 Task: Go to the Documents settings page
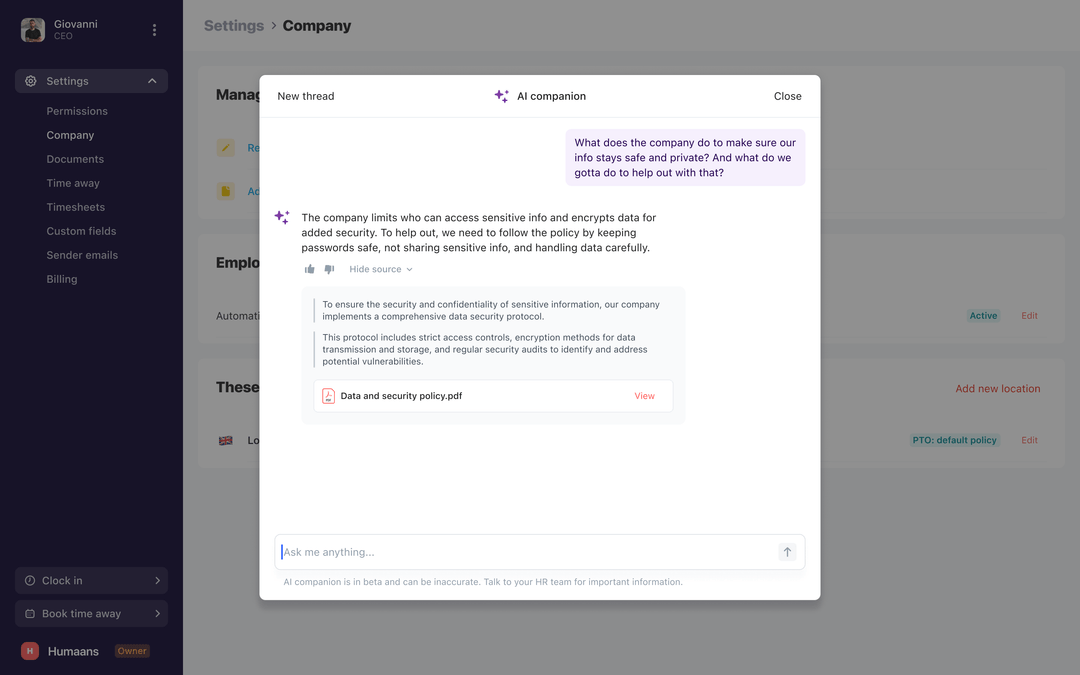pos(75,159)
